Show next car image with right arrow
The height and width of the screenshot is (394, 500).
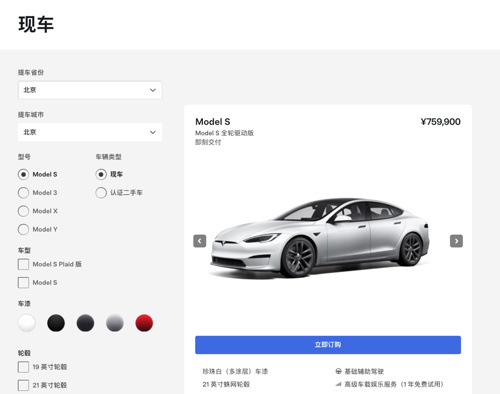(456, 241)
